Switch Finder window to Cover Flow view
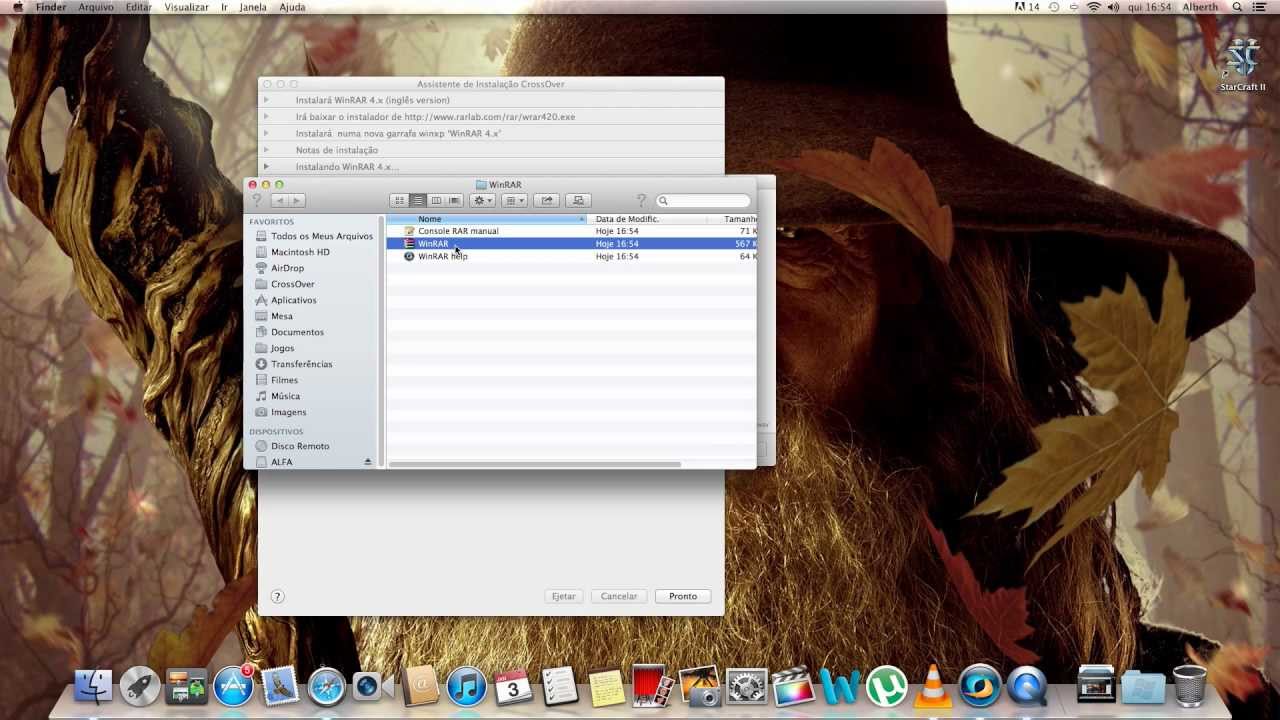This screenshot has height=720, width=1280. pyautogui.click(x=454, y=201)
